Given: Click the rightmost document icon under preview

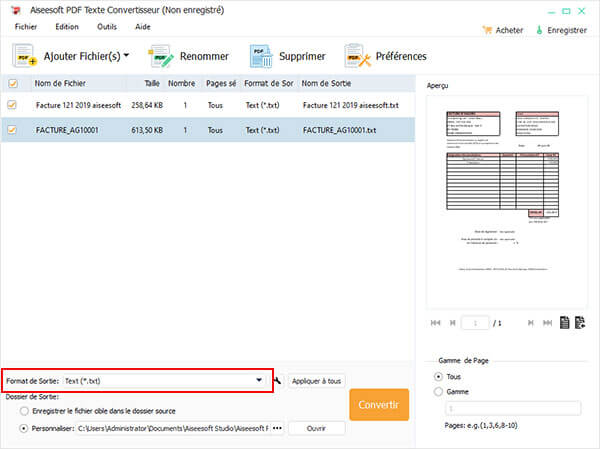Looking at the screenshot, I should [580, 322].
